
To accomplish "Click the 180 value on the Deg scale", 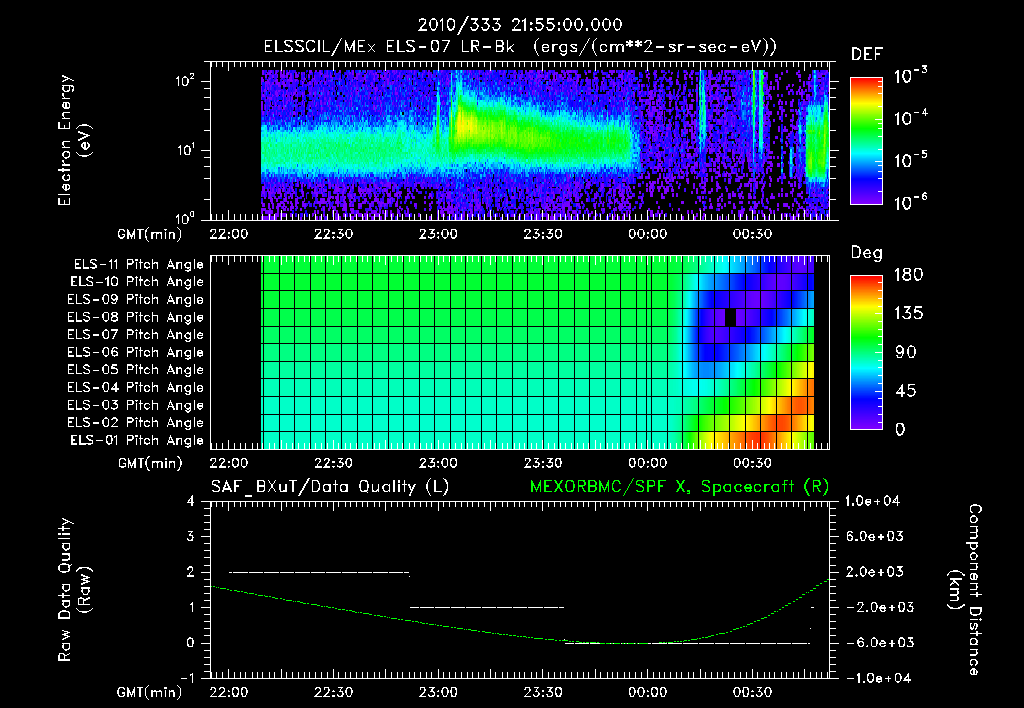I will (x=908, y=275).
